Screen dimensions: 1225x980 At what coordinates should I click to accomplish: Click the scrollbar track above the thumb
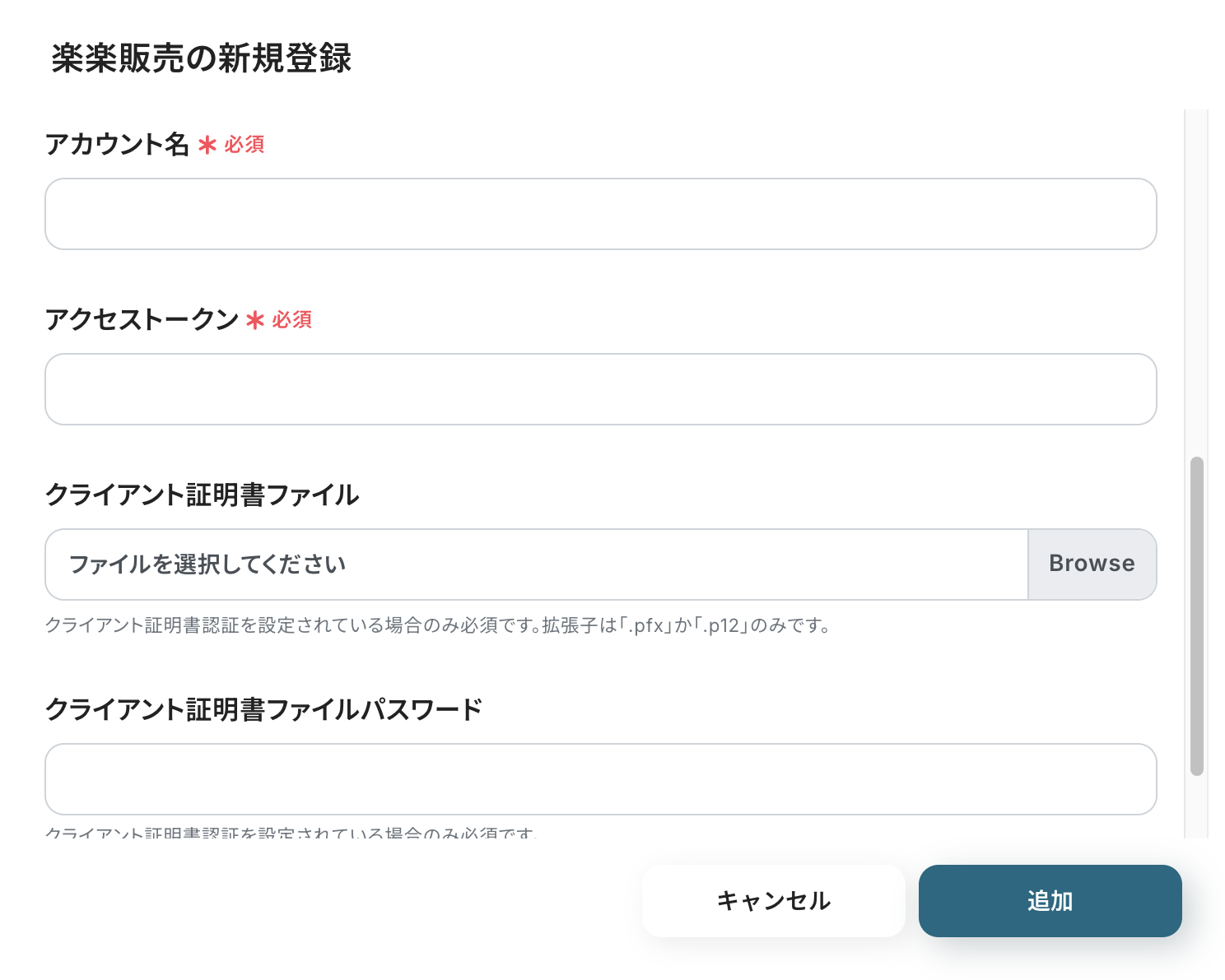point(1197,280)
